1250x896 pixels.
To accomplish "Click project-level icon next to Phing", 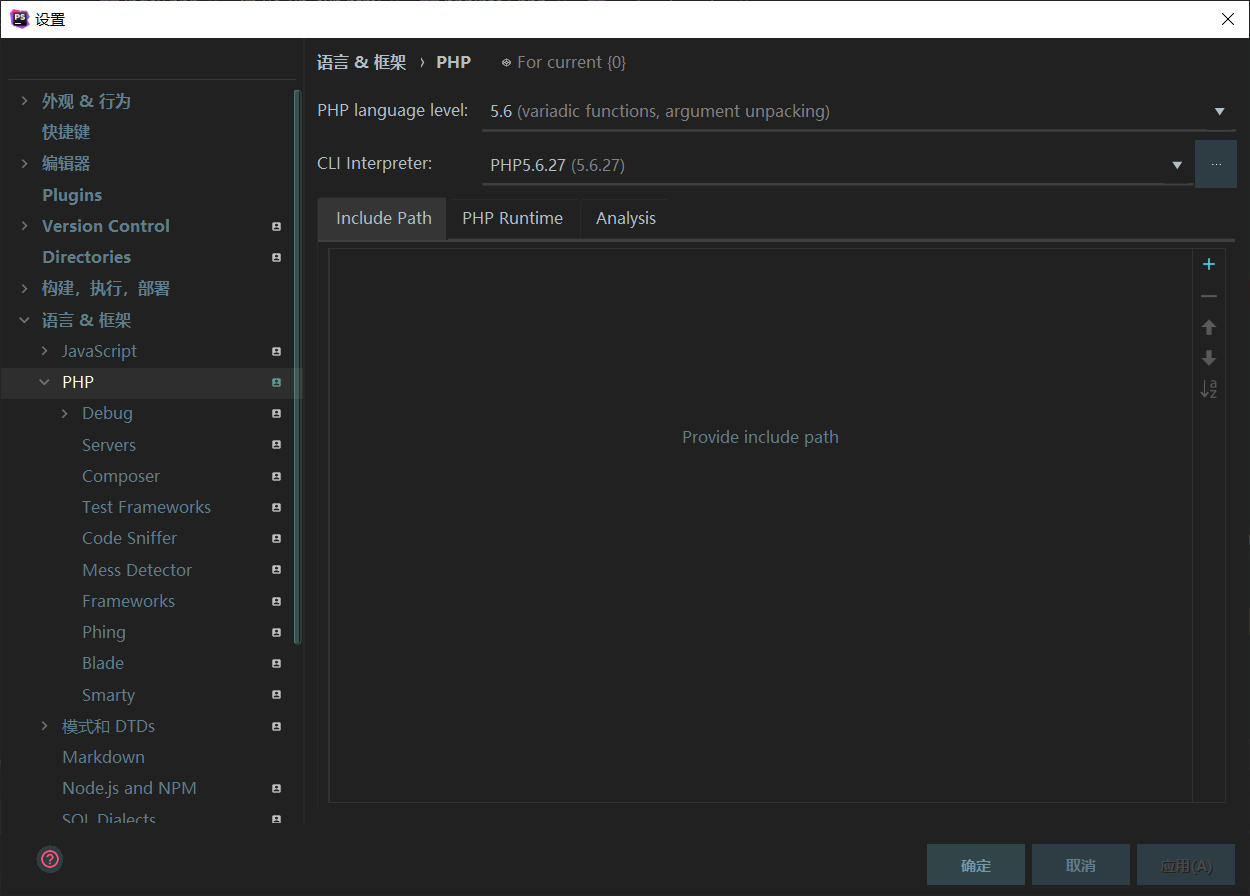I will pos(276,633).
